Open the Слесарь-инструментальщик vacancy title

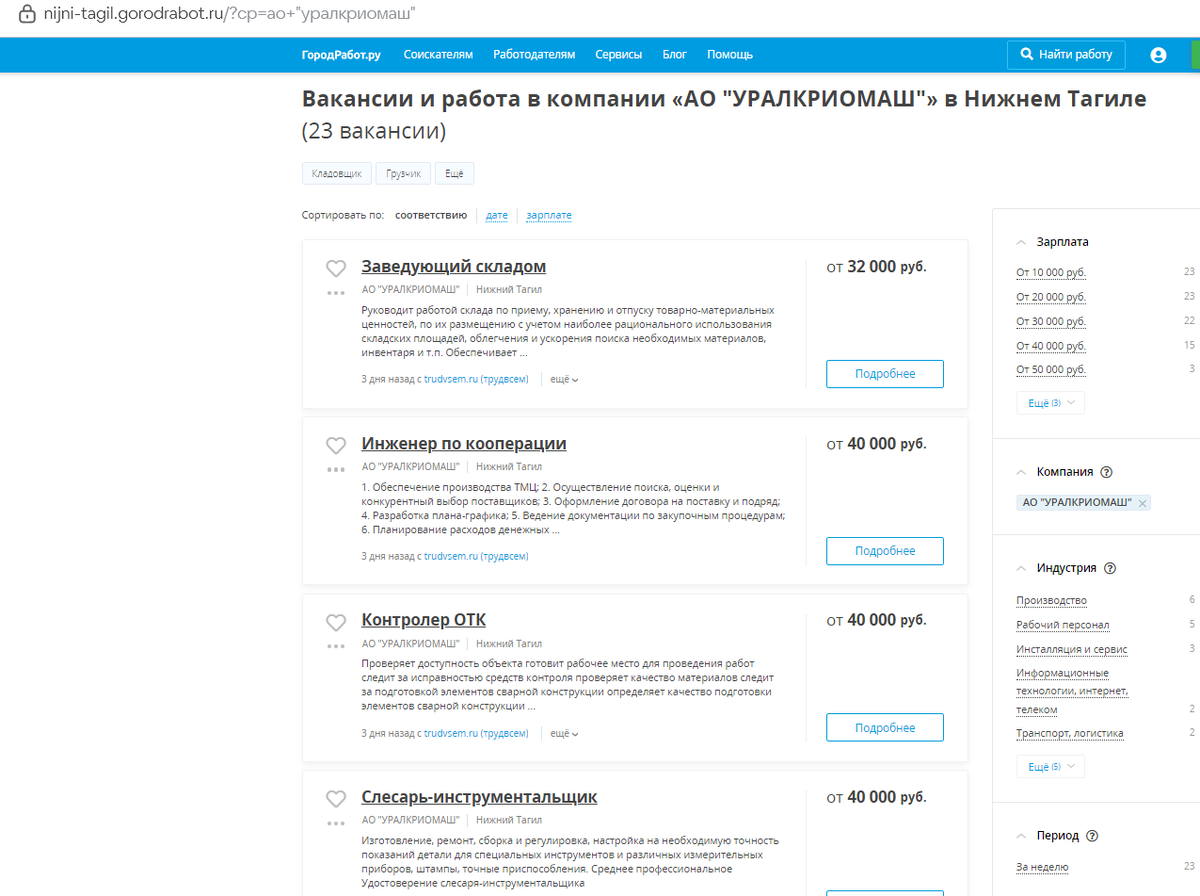[x=479, y=797]
